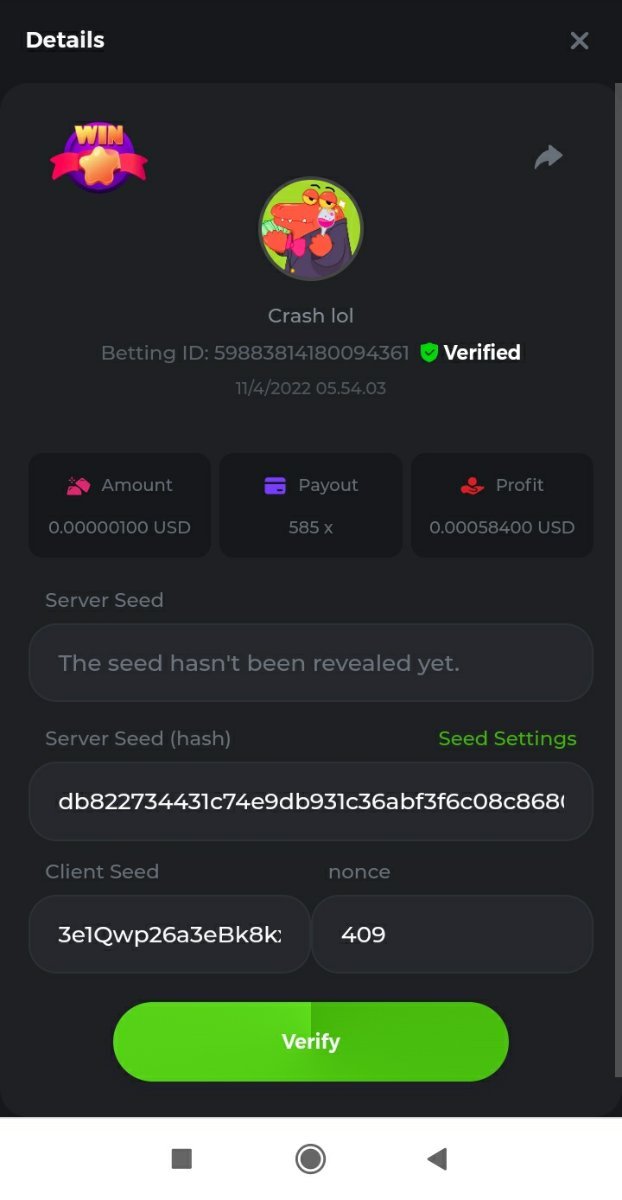Tap the Profit amount card
This screenshot has height=1200, width=622.
pyautogui.click(x=502, y=506)
